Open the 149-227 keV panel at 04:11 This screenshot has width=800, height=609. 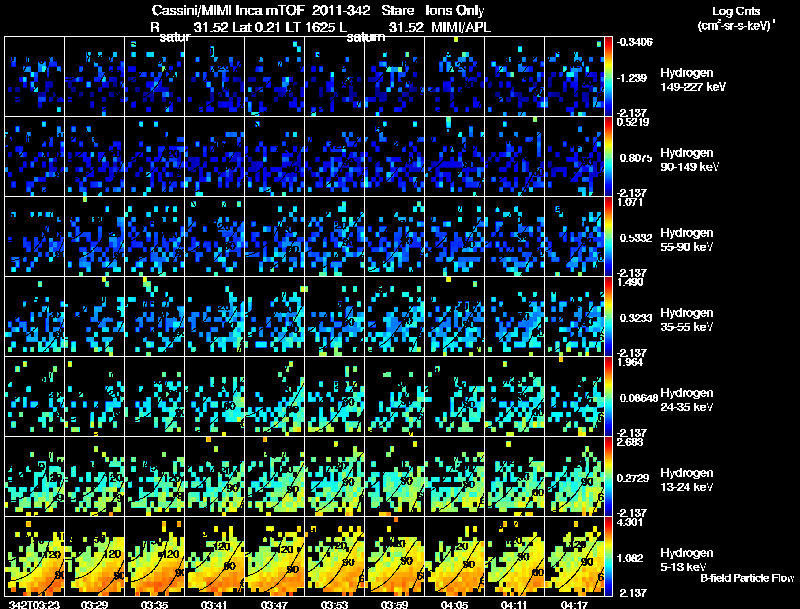514,77
